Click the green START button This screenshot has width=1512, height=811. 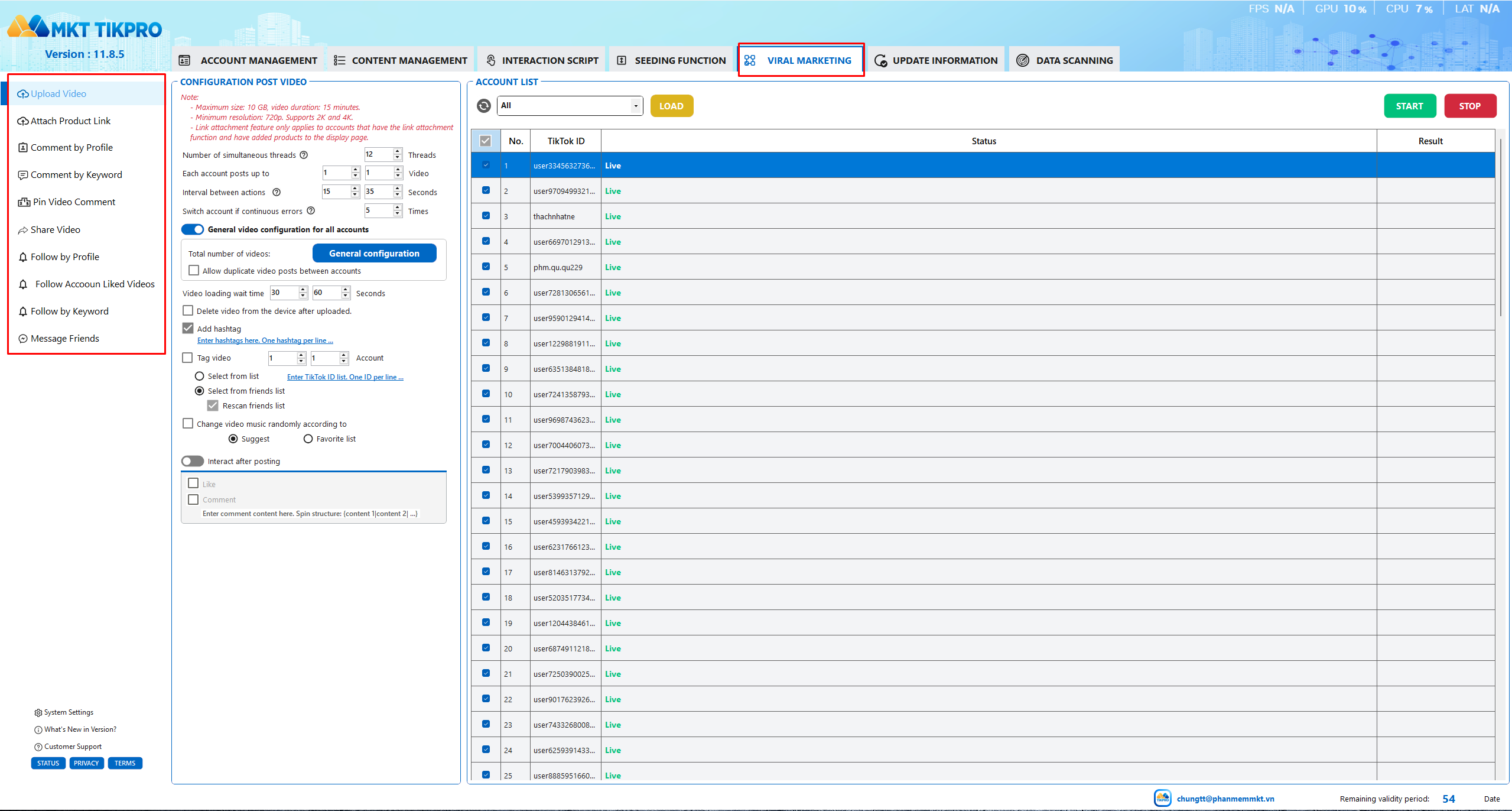(1409, 106)
